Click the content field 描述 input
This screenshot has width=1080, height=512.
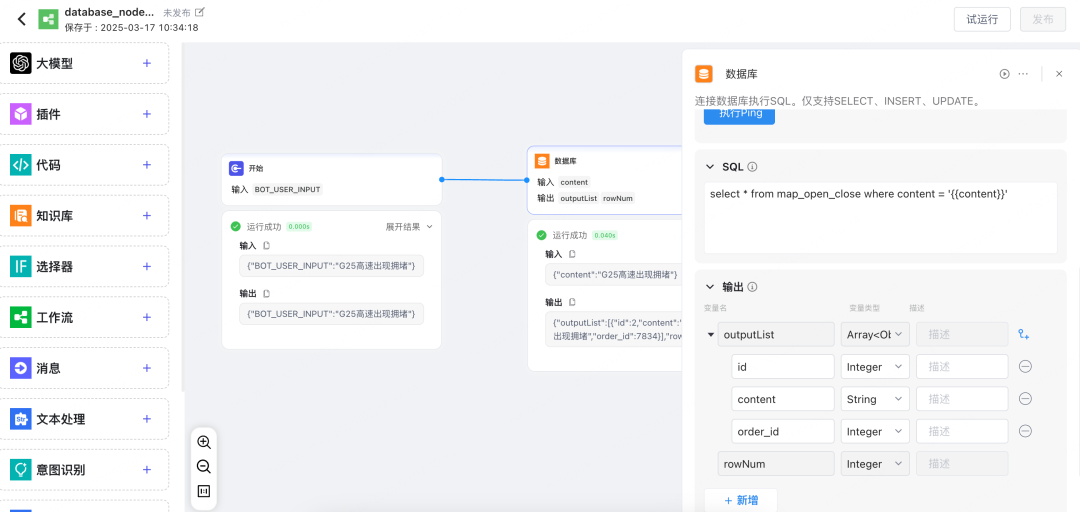pos(962,399)
